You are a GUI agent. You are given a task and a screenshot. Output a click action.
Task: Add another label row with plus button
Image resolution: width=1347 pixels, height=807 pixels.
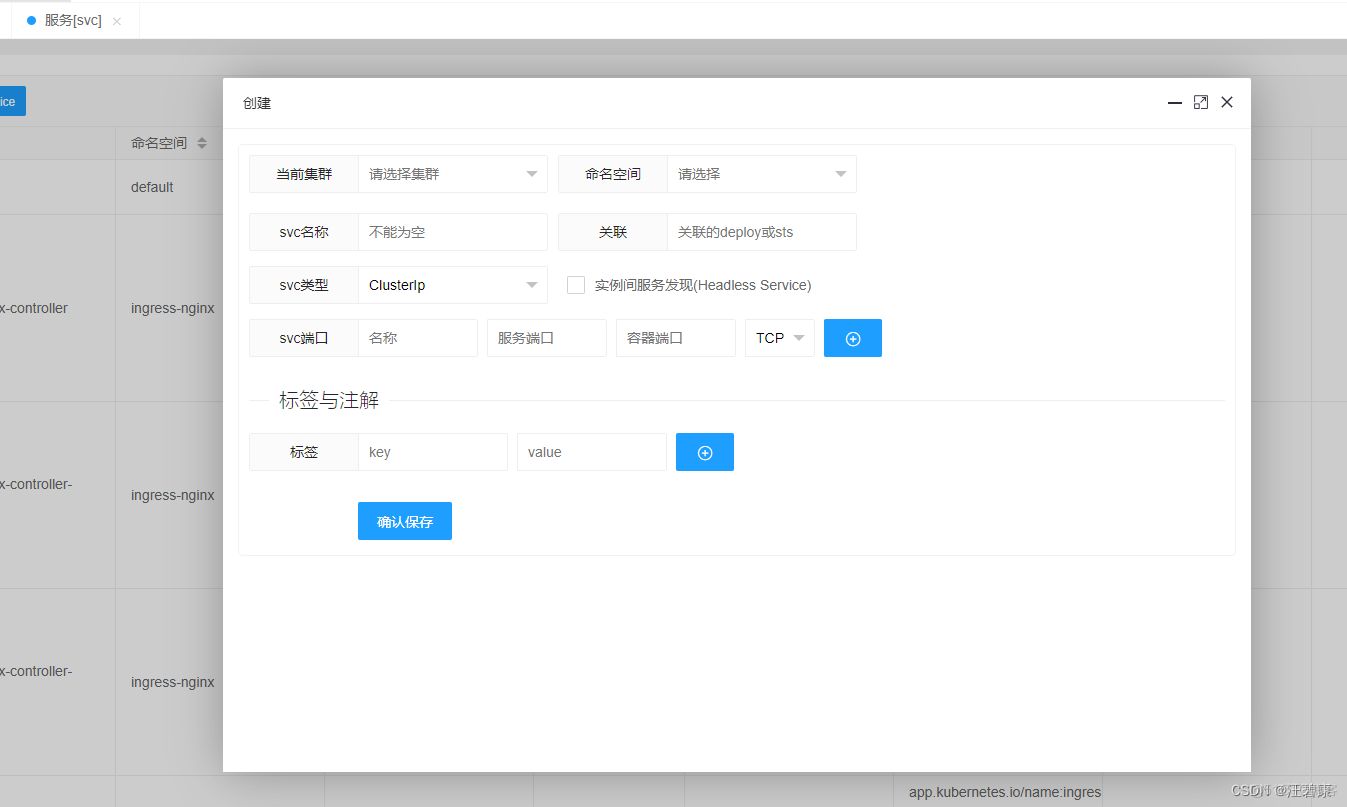[x=705, y=452]
